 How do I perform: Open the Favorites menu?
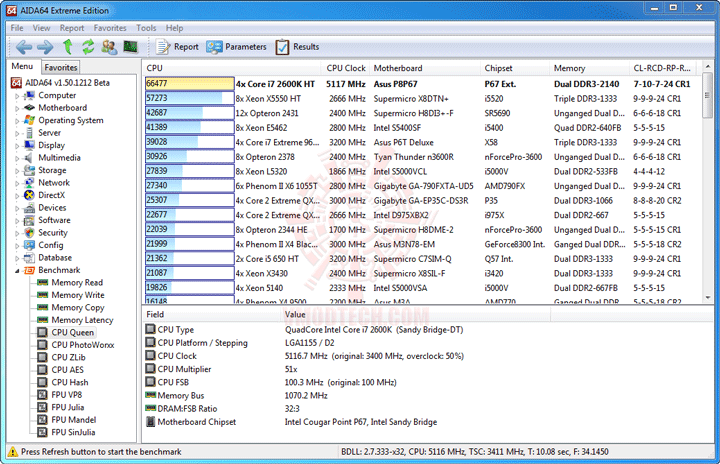click(110, 28)
